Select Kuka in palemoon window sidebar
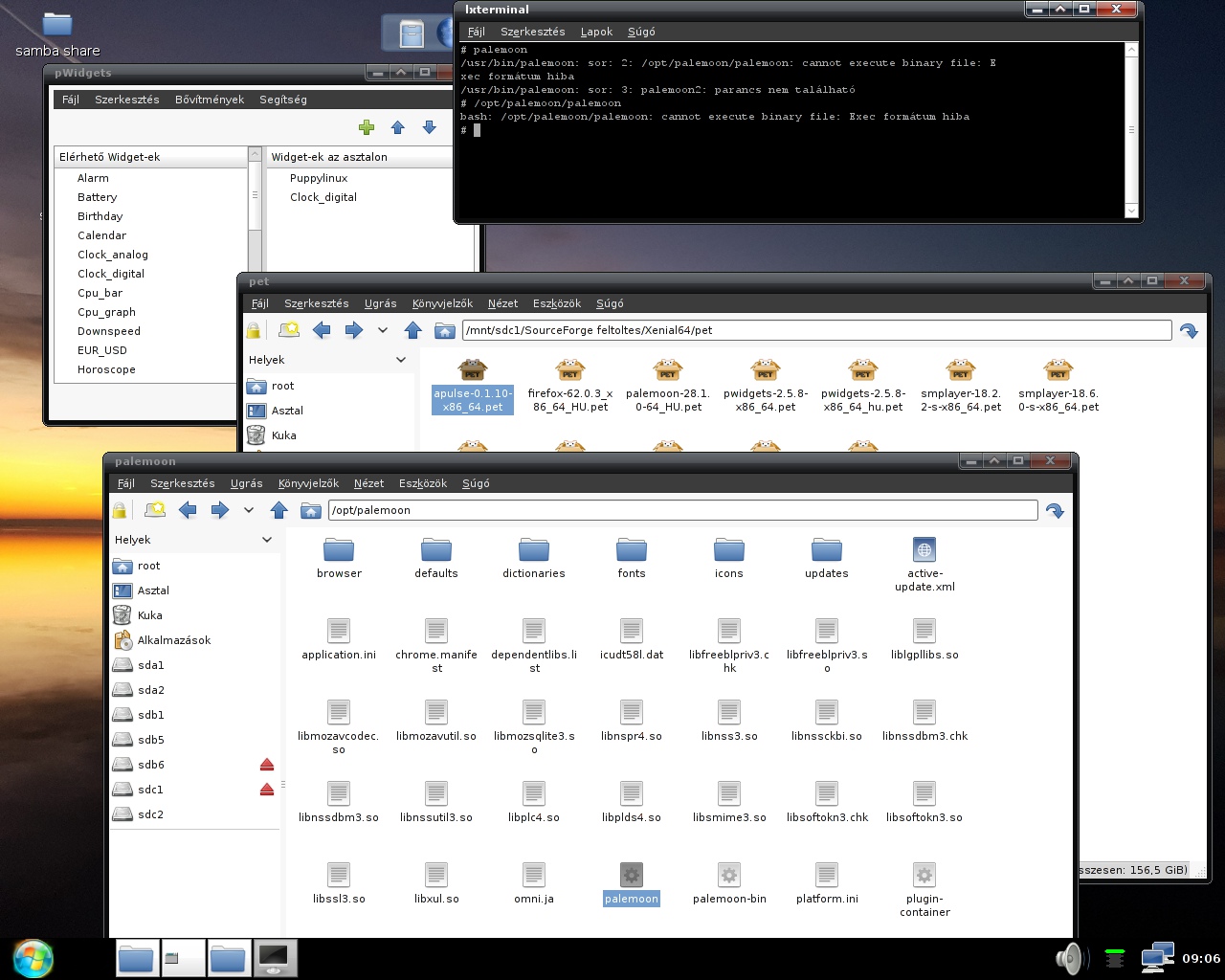The width and height of the screenshot is (1225, 980). [x=149, y=615]
